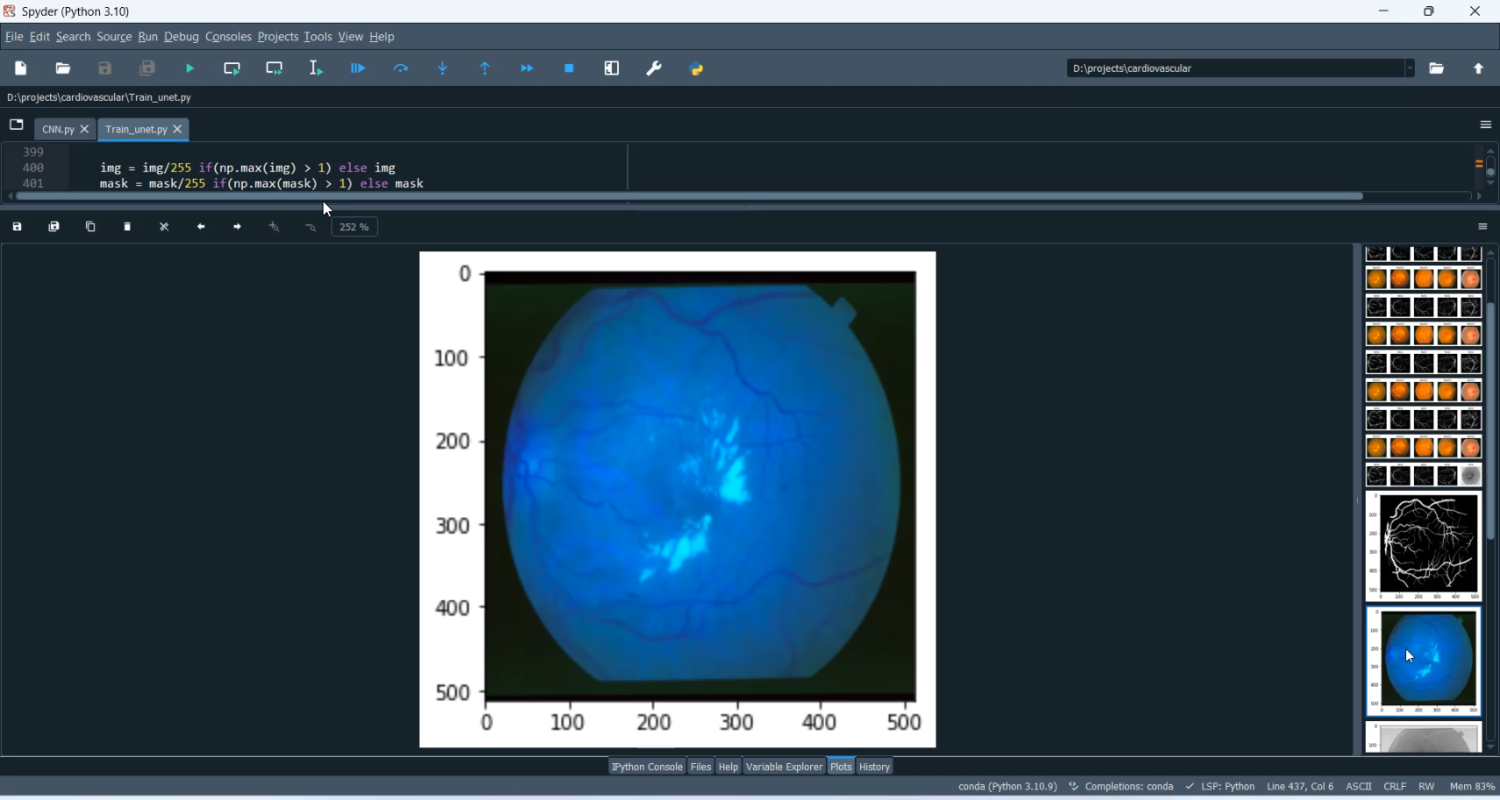
Task: Save plot as using the plots pane save icon
Action: click(17, 228)
